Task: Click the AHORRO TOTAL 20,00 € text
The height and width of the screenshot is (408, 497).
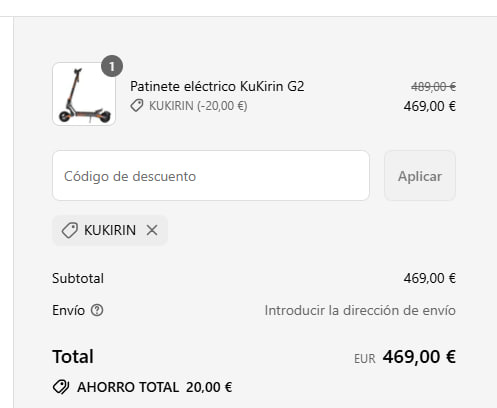Action: pos(155,387)
